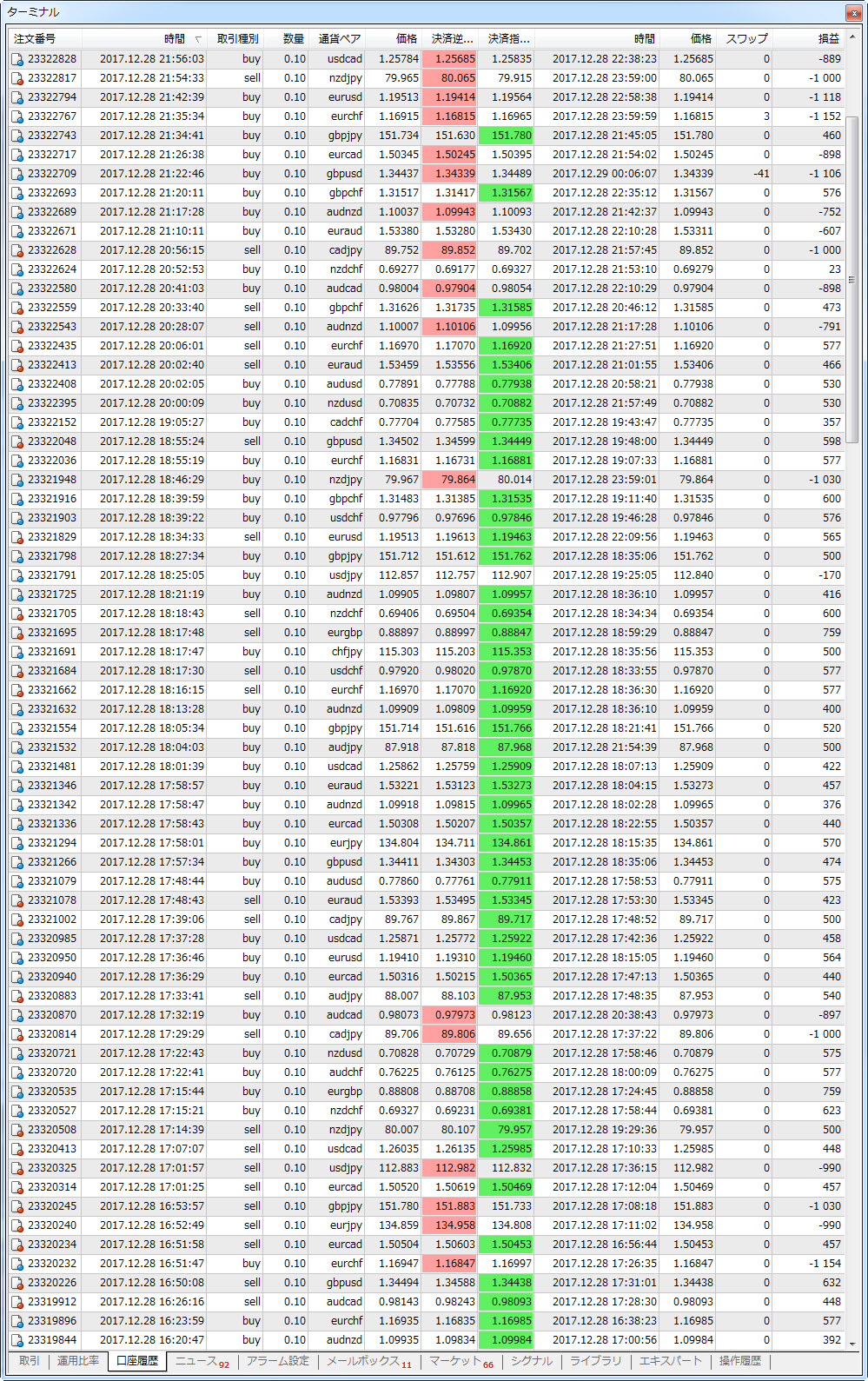This screenshot has width=868, height=1381.
Task: Close the ターミナル panel
Action: point(852,12)
